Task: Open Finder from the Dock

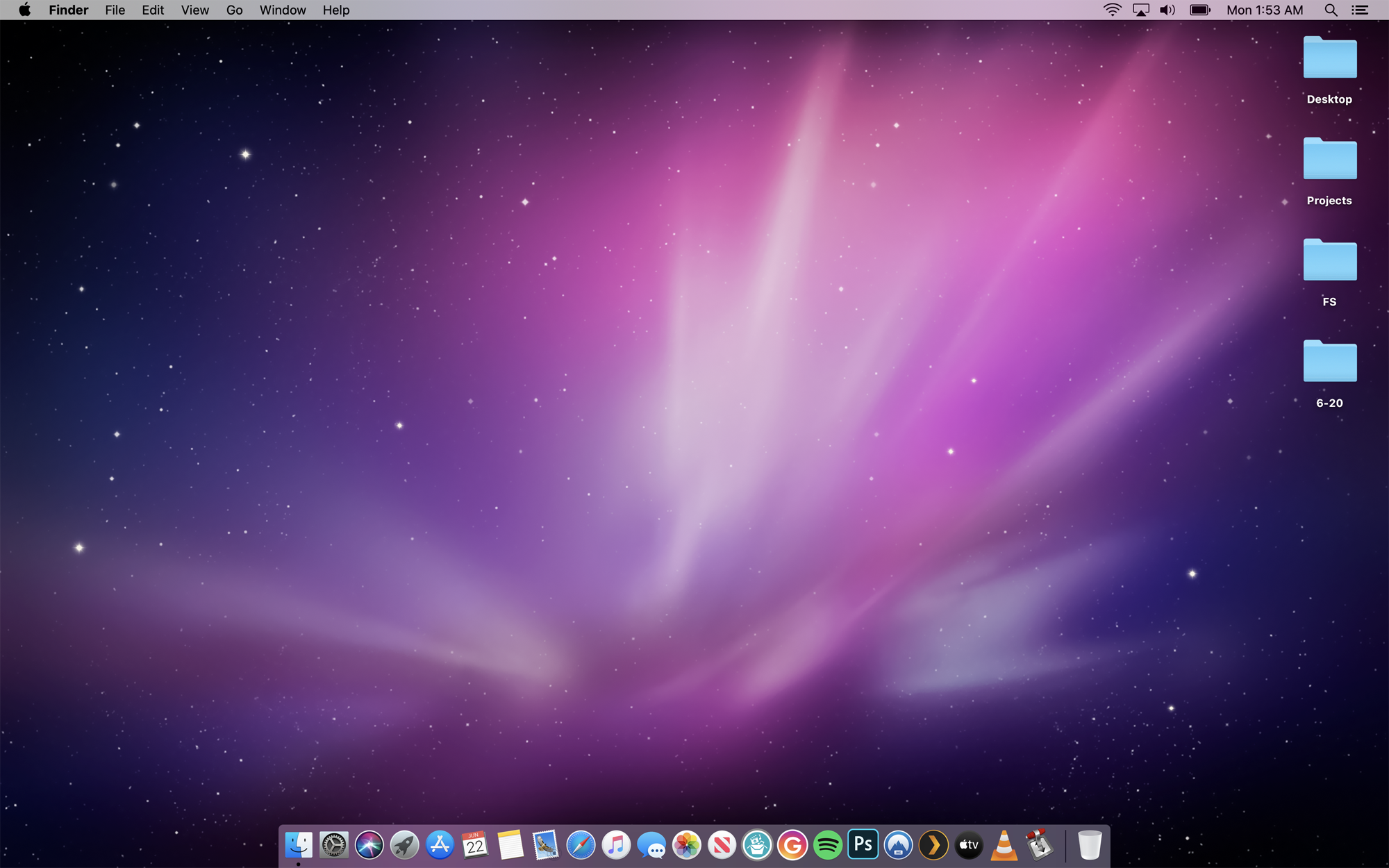Action: pos(299,845)
